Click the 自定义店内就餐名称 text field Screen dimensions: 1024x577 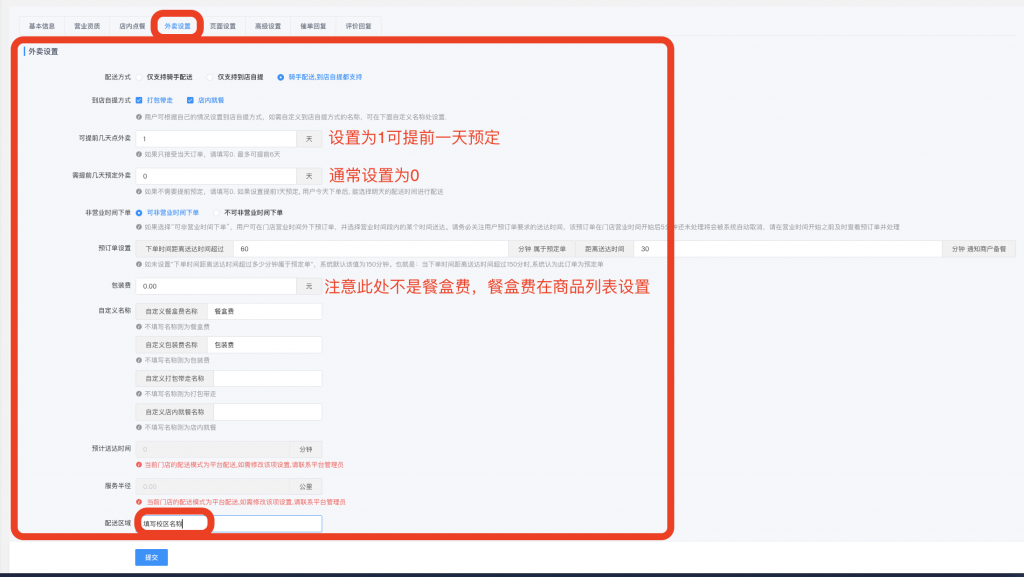(x=266, y=412)
